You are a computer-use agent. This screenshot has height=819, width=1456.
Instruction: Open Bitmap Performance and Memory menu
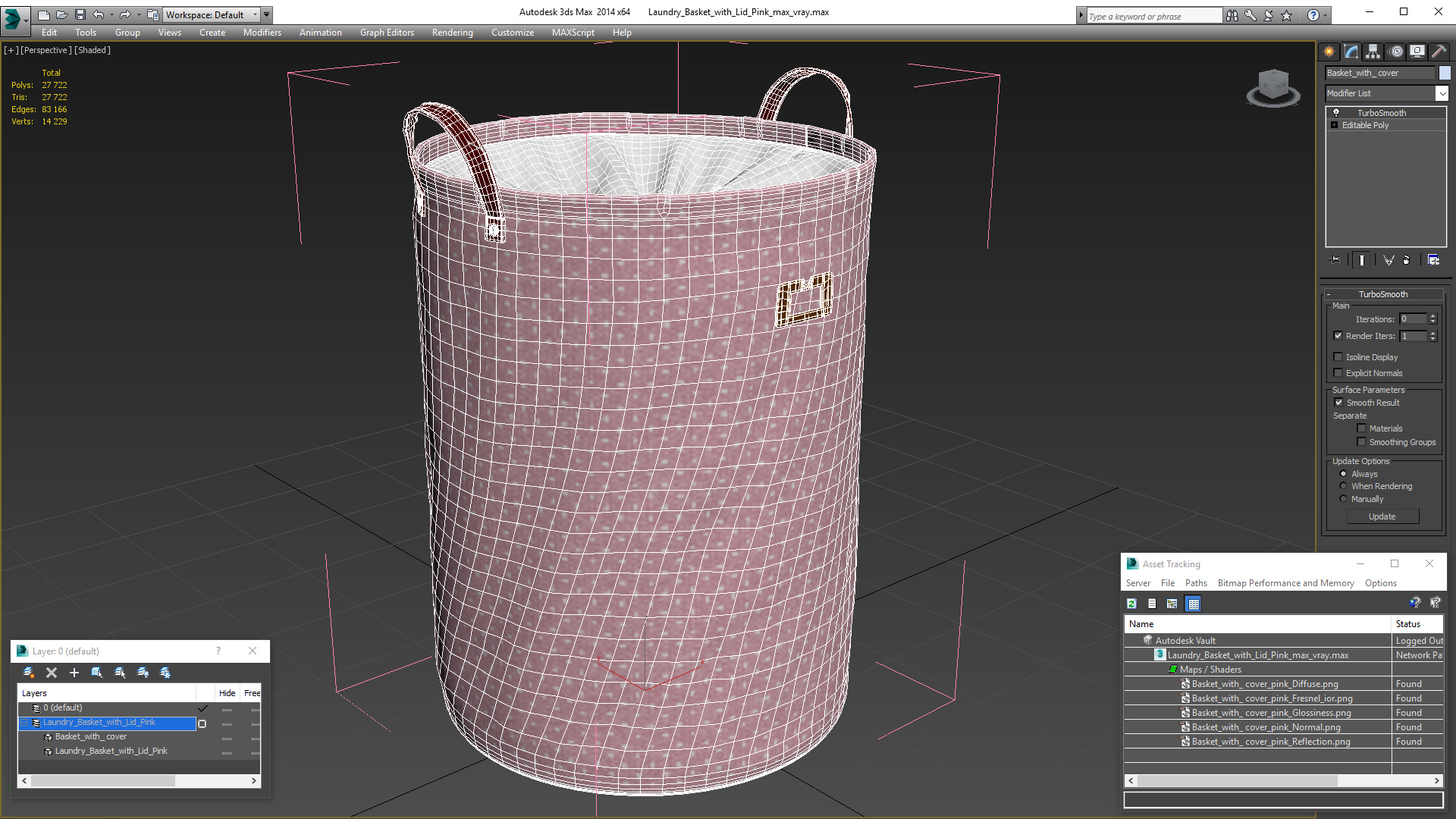pyautogui.click(x=1285, y=583)
